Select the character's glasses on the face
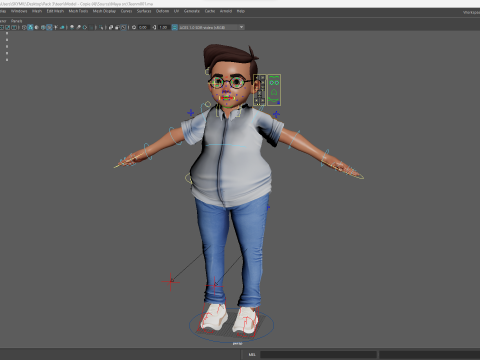Viewport: 480px width, 360px height. coord(229,82)
